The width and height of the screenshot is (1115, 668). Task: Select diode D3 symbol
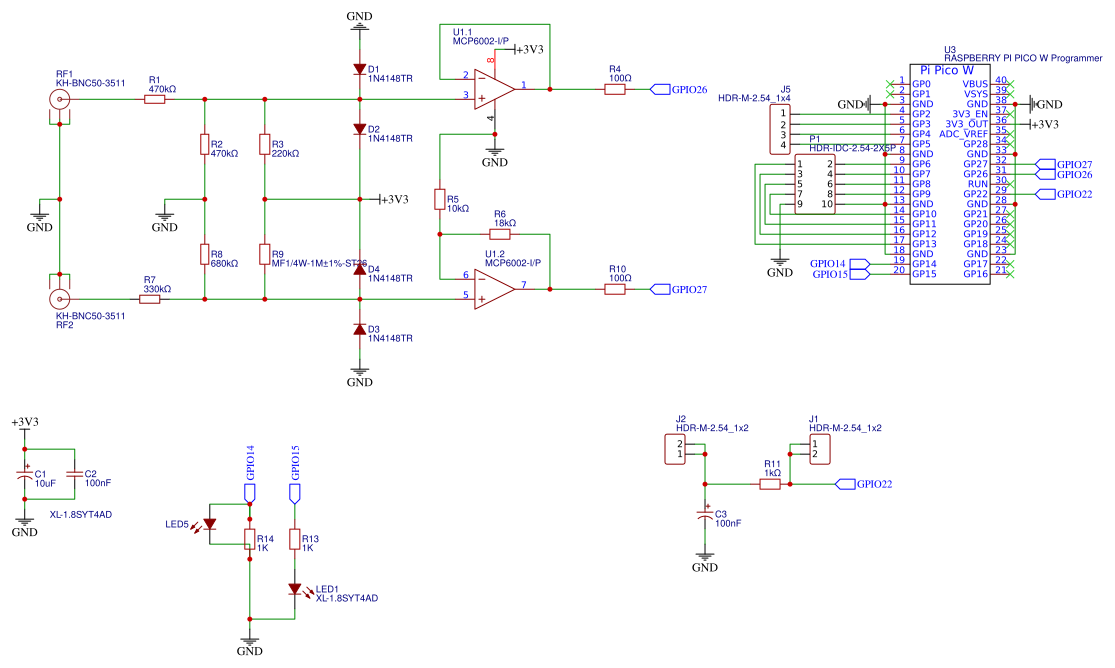tap(360, 329)
